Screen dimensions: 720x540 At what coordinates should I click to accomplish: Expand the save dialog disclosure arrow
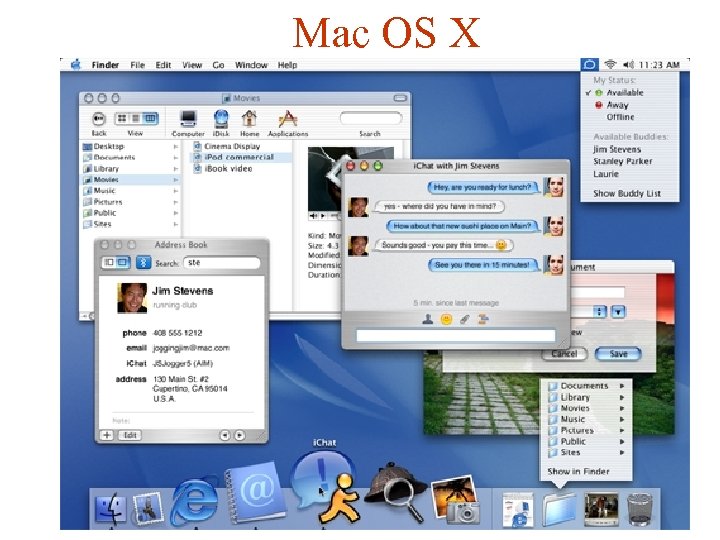pyautogui.click(x=618, y=312)
